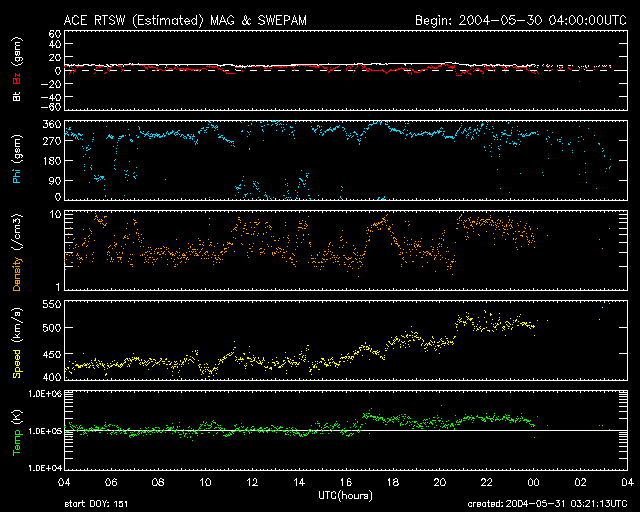Click the '18' hour label on time axis

[393, 482]
